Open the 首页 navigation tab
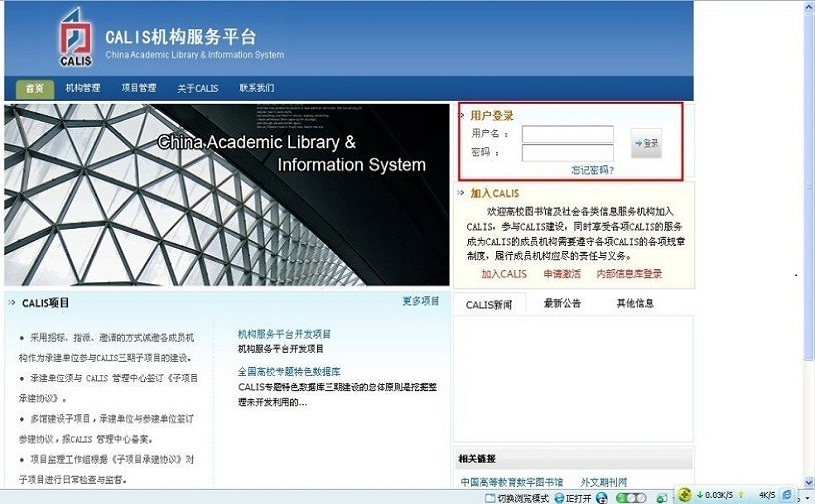The width and height of the screenshot is (815, 504). 35,88
